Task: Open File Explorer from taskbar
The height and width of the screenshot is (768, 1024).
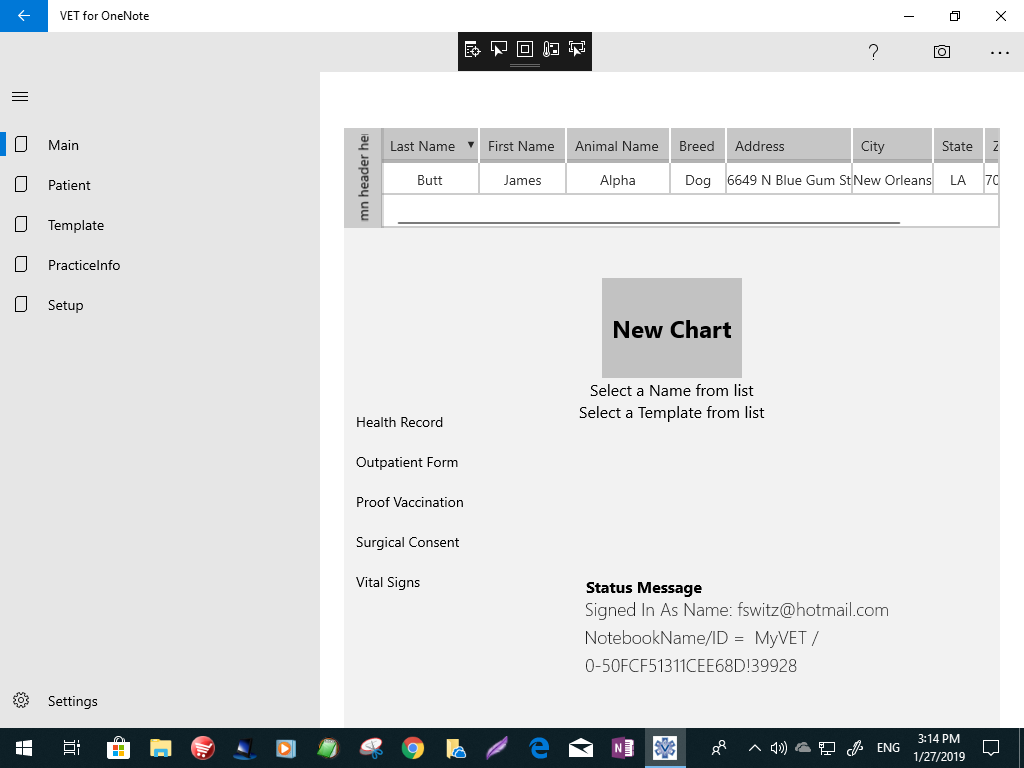Action: click(x=160, y=748)
